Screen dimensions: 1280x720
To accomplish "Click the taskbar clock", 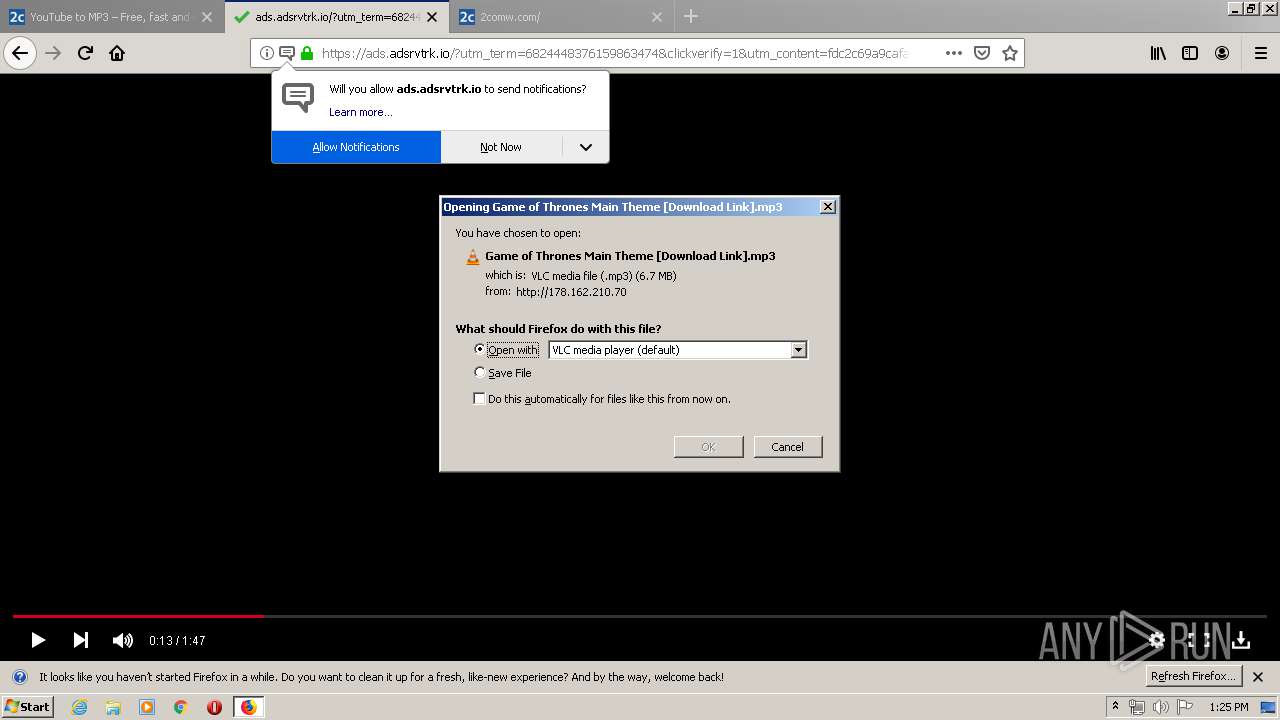I will point(1228,707).
